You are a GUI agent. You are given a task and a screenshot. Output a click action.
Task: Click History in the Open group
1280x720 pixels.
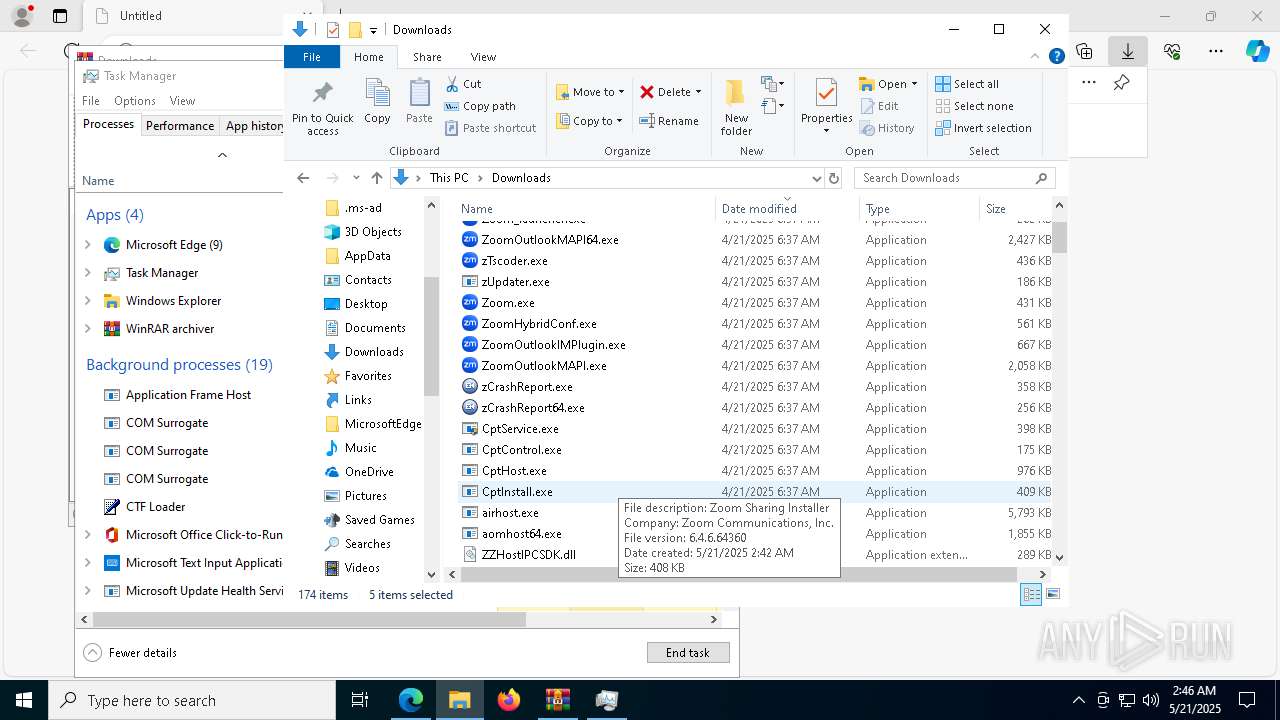[x=886, y=128]
